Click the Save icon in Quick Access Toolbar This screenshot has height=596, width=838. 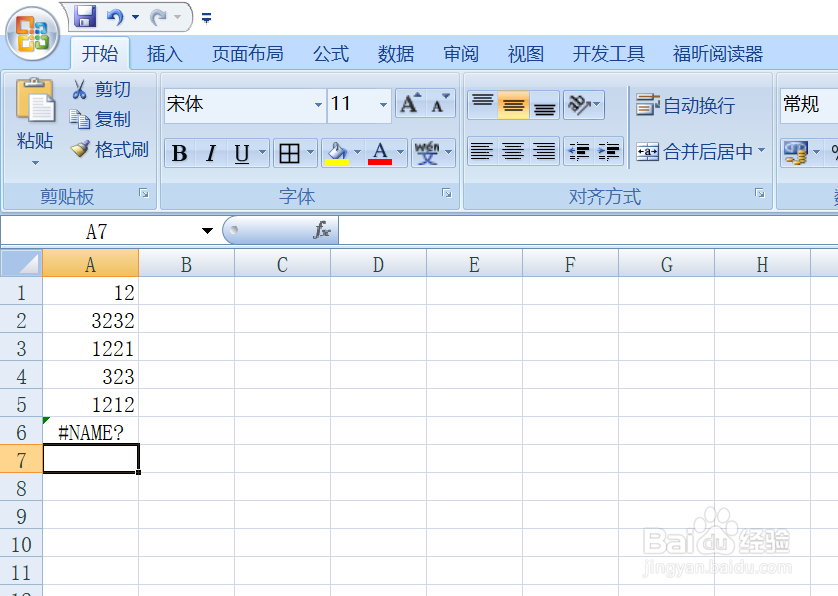pos(86,16)
